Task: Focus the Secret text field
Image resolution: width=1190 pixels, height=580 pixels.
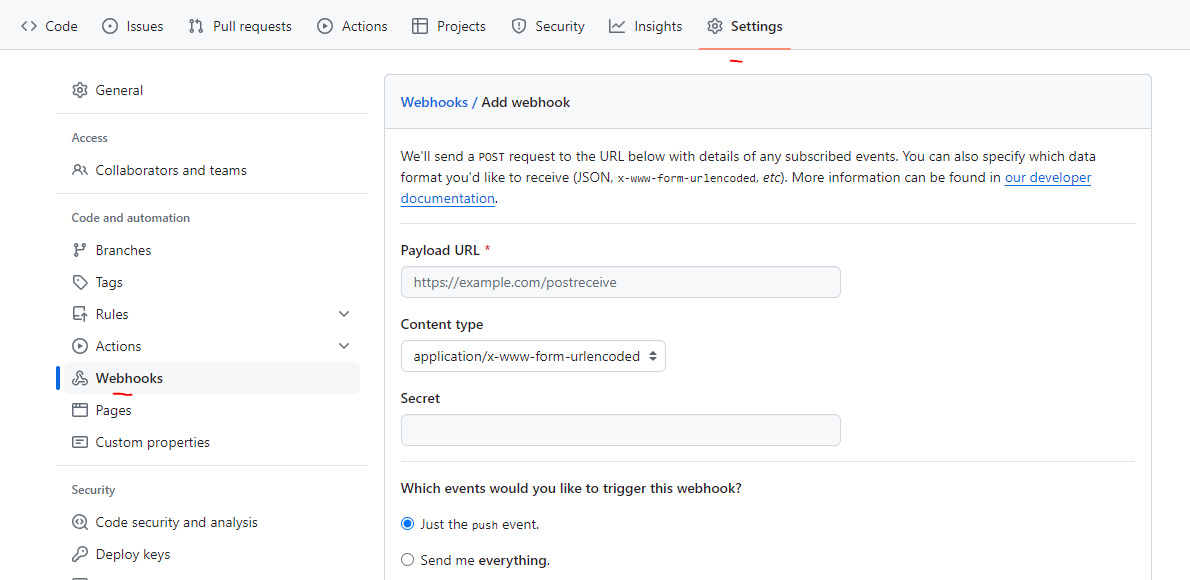Action: pyautogui.click(x=620, y=430)
